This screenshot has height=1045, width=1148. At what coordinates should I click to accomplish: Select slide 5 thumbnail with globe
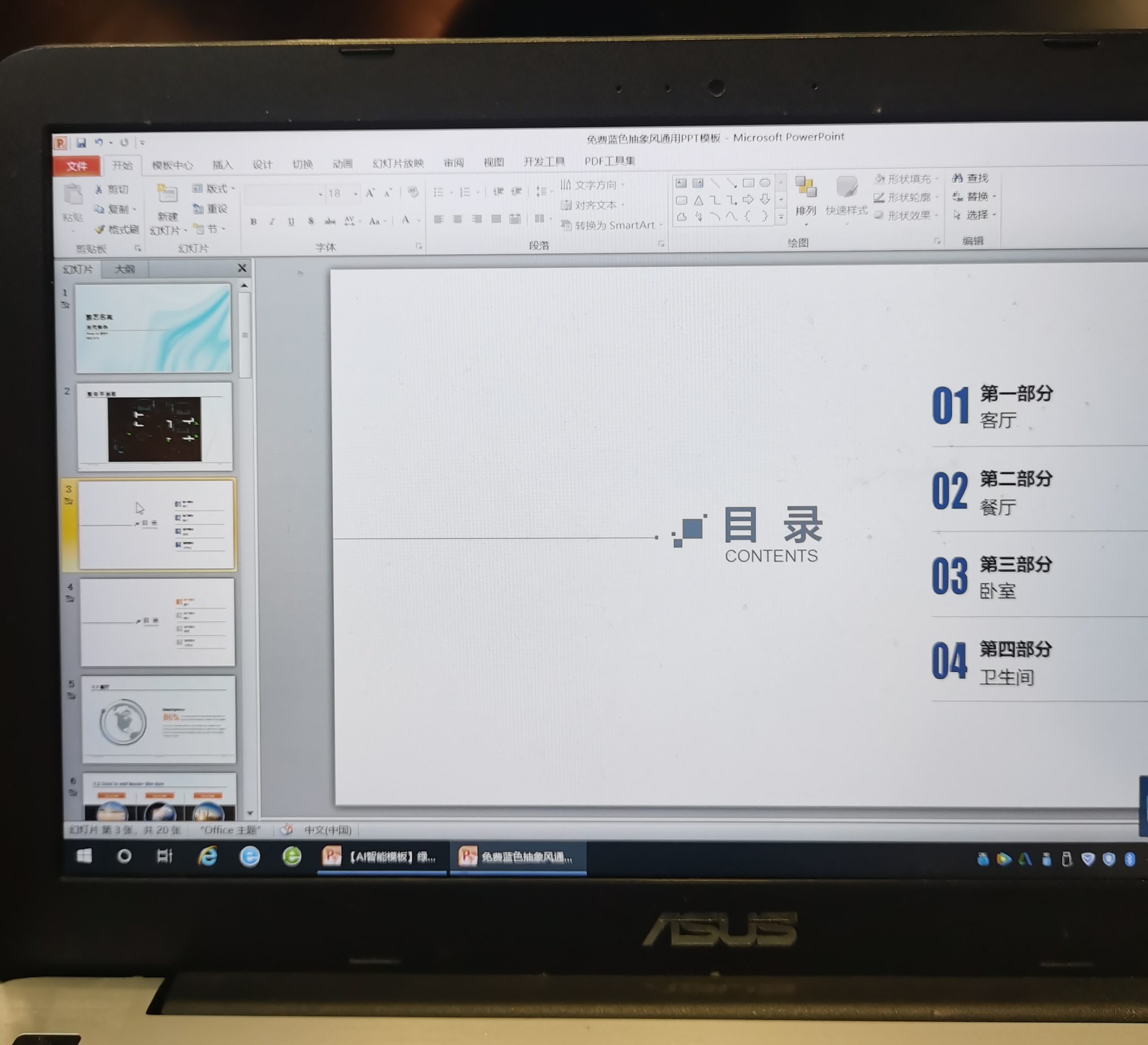[x=159, y=719]
